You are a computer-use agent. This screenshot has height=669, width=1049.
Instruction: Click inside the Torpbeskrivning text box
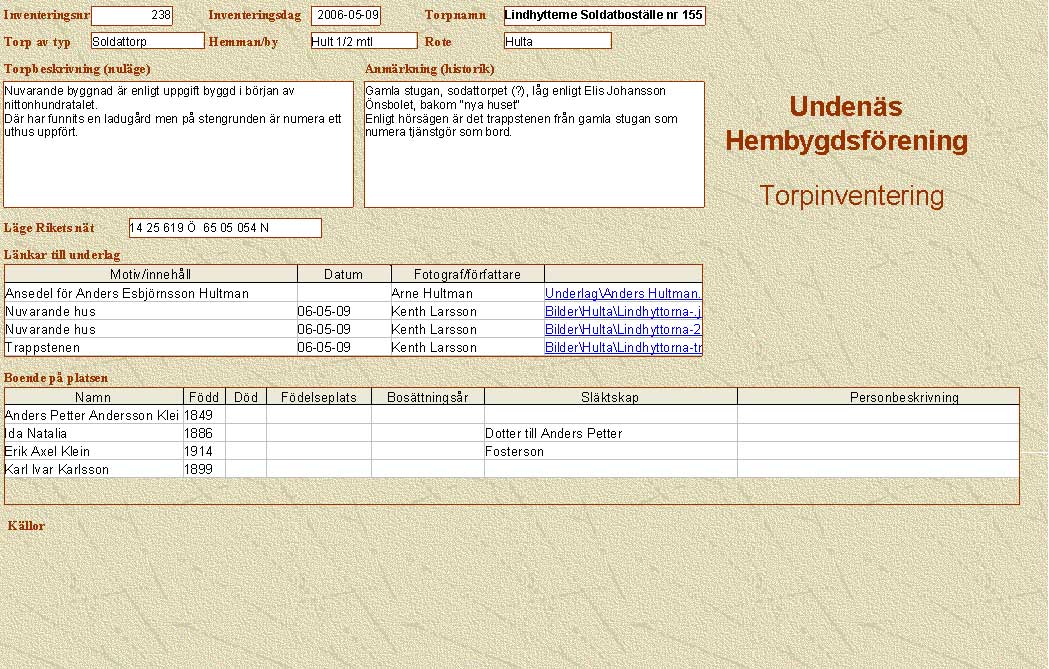[x=178, y=145]
